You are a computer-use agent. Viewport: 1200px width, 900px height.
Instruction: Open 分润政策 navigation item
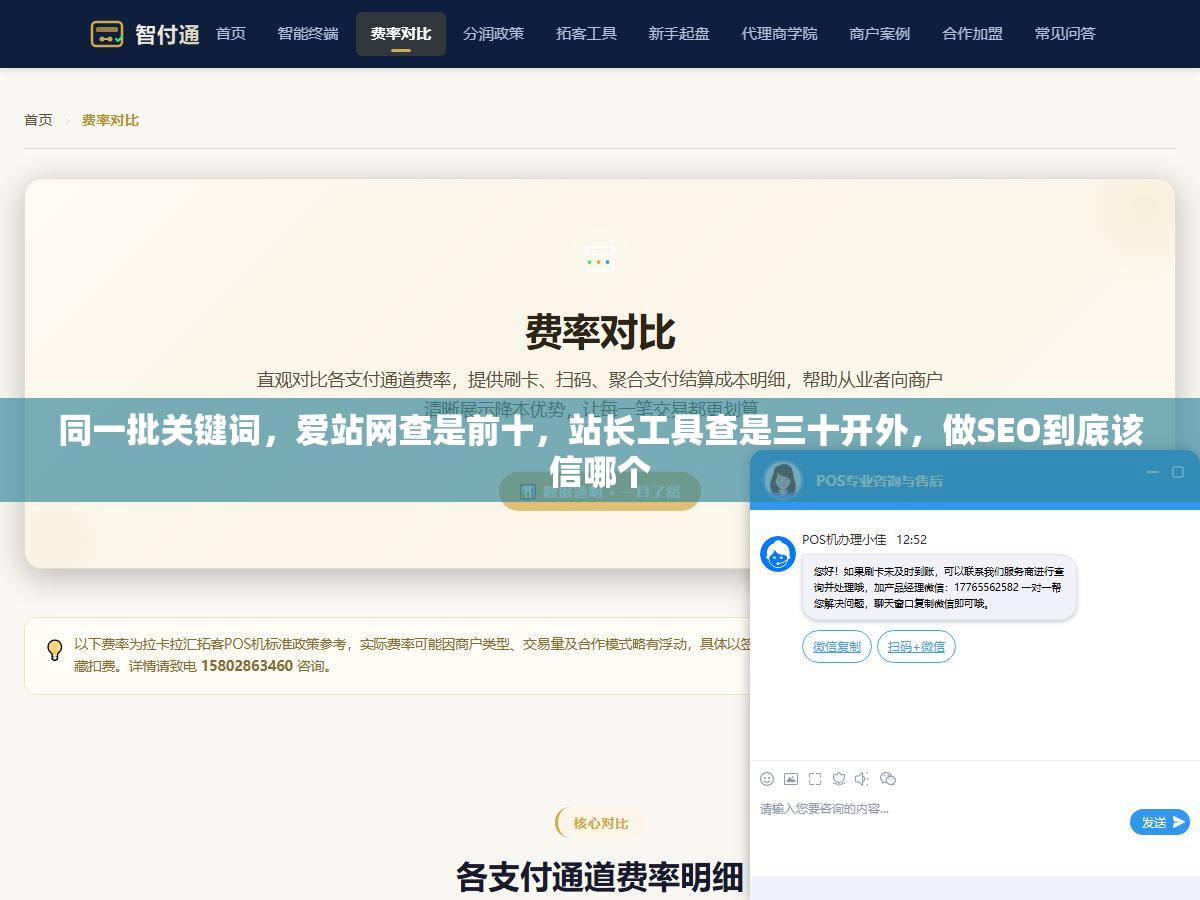(x=493, y=34)
